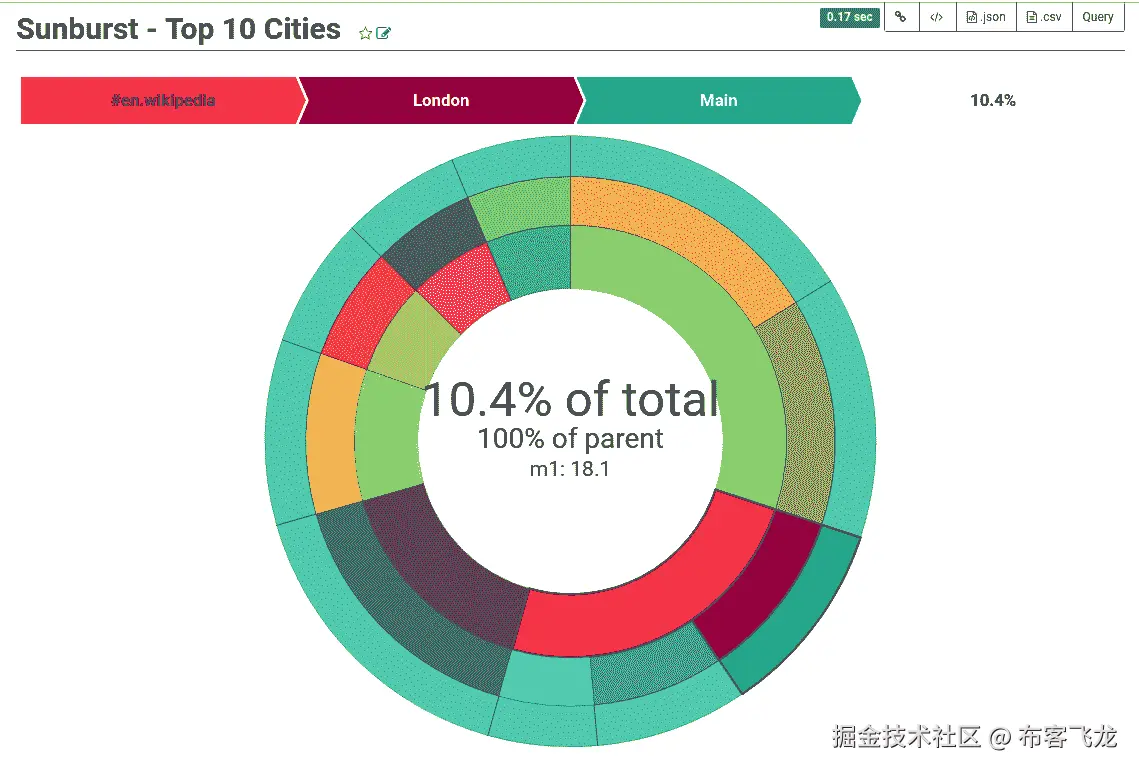View the Query button
Screen dimensions: 1139x772
click(1098, 17)
